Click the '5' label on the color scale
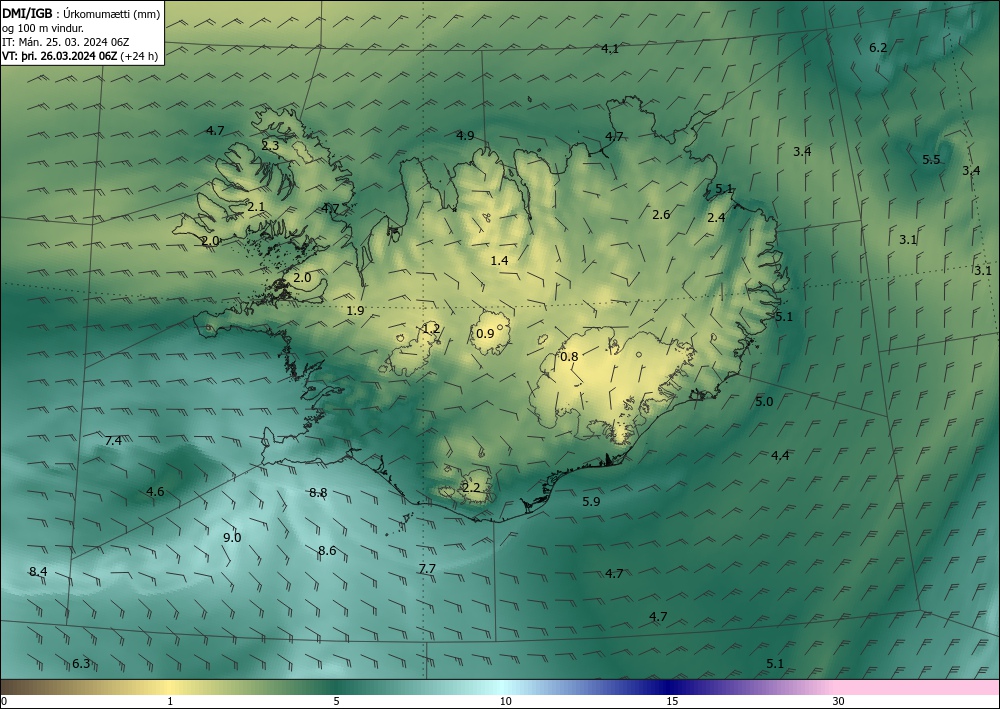The height and width of the screenshot is (709, 1000). pos(336,701)
